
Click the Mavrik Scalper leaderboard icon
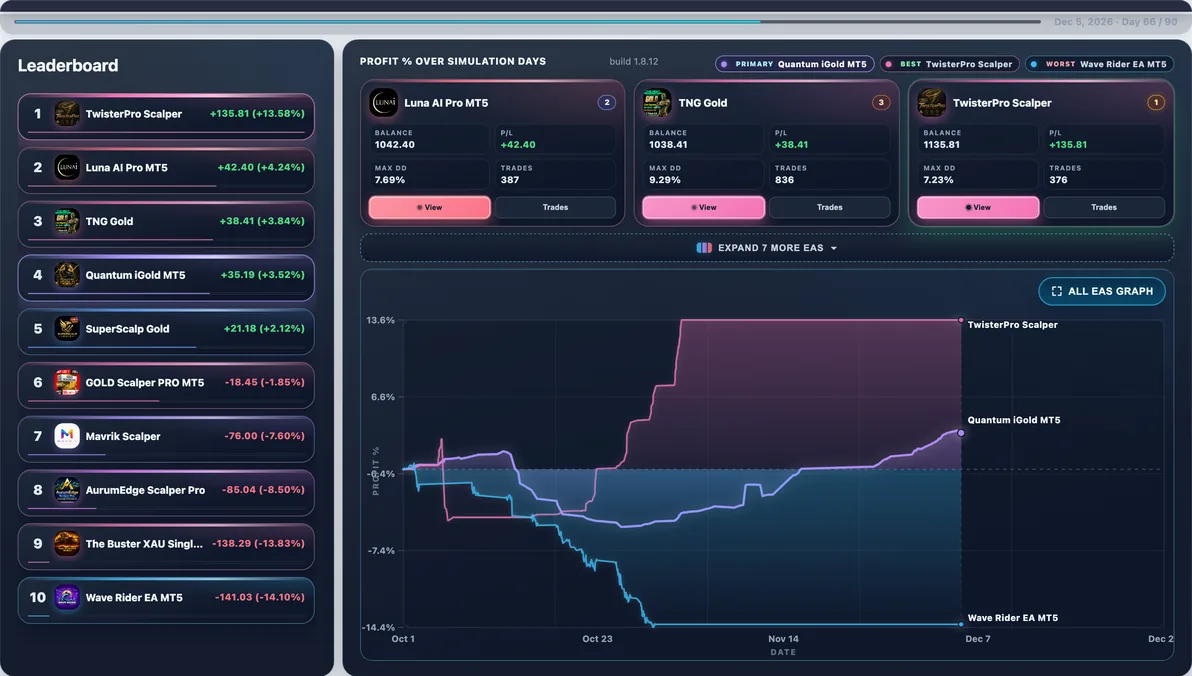67,436
